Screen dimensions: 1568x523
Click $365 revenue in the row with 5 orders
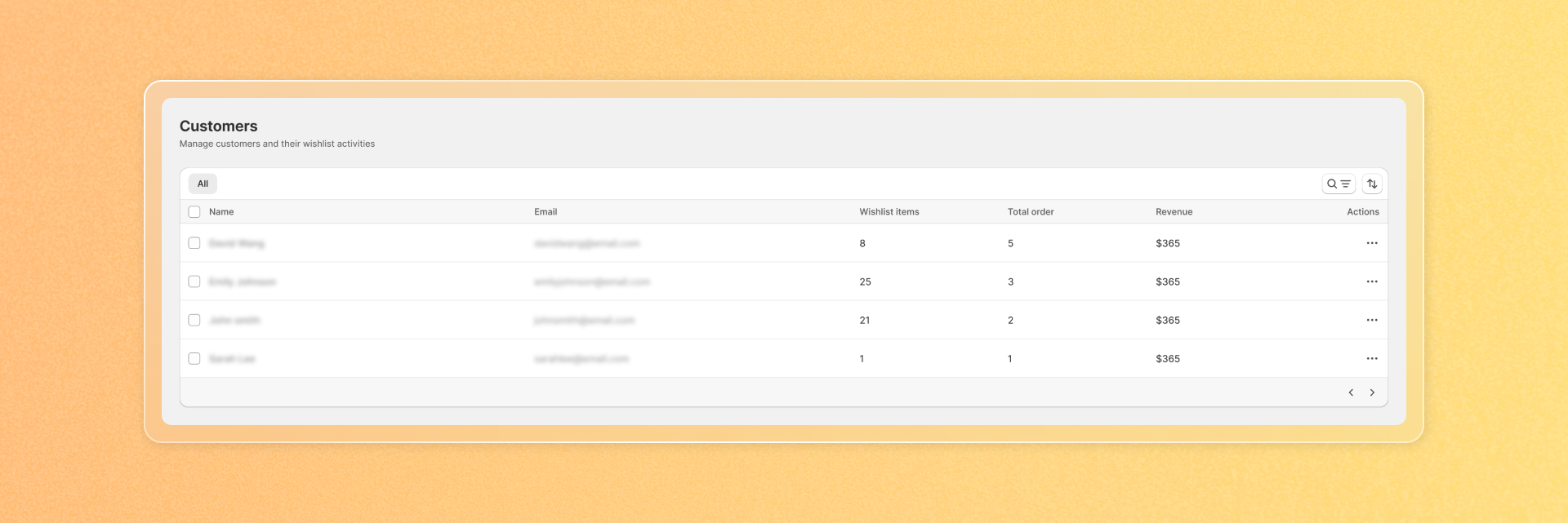point(1168,243)
